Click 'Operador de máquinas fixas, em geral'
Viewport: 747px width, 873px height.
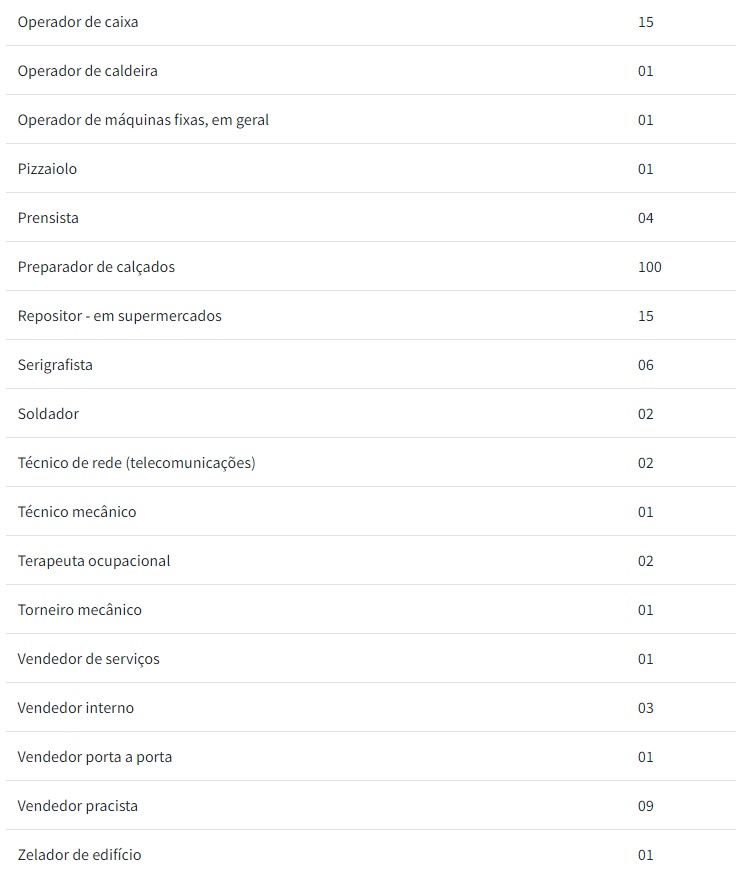click(x=143, y=120)
